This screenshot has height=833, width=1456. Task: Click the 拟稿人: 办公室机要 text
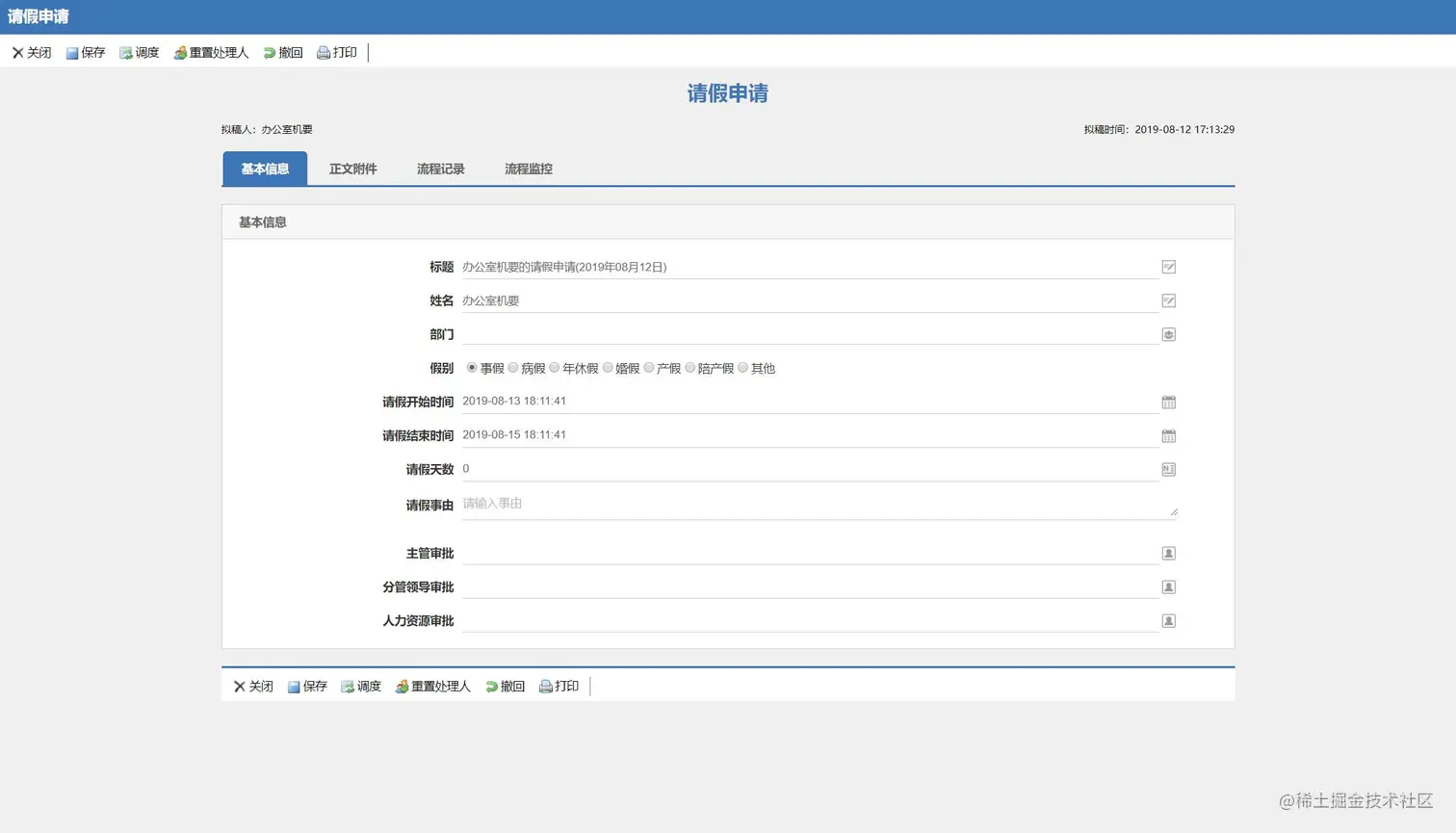pyautogui.click(x=267, y=129)
